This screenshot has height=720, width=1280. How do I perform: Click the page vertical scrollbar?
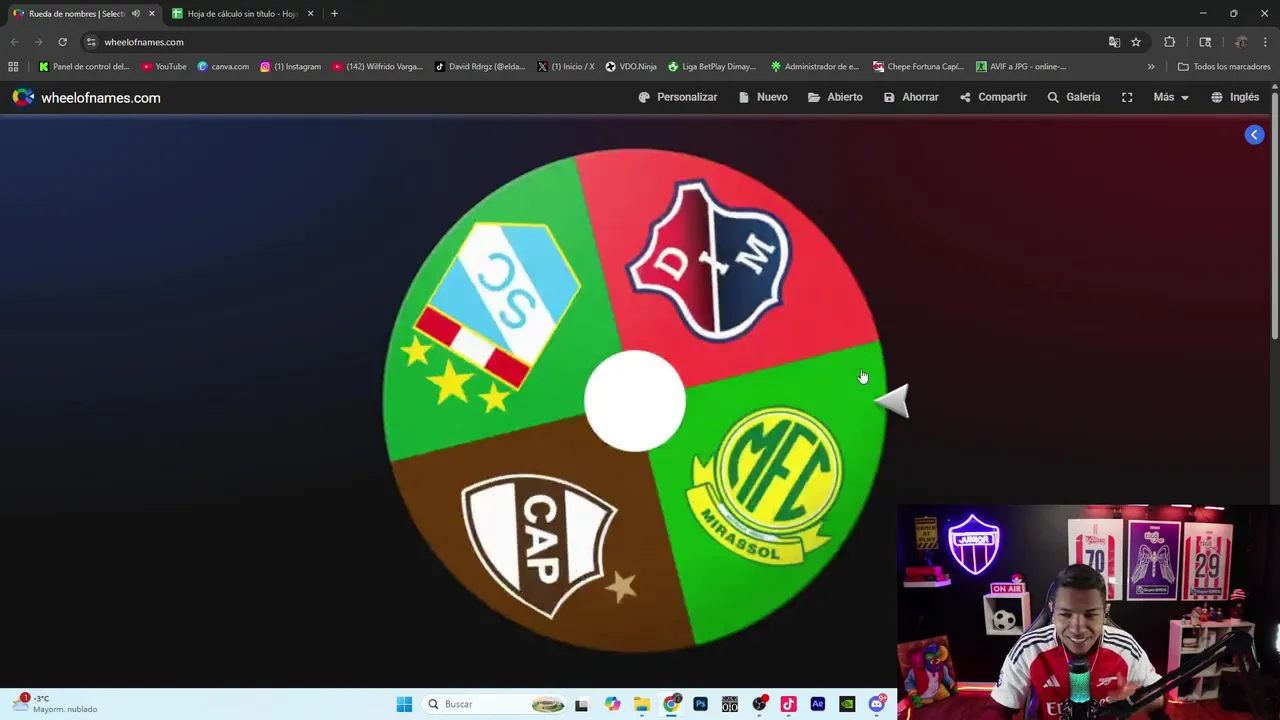click(x=1275, y=215)
